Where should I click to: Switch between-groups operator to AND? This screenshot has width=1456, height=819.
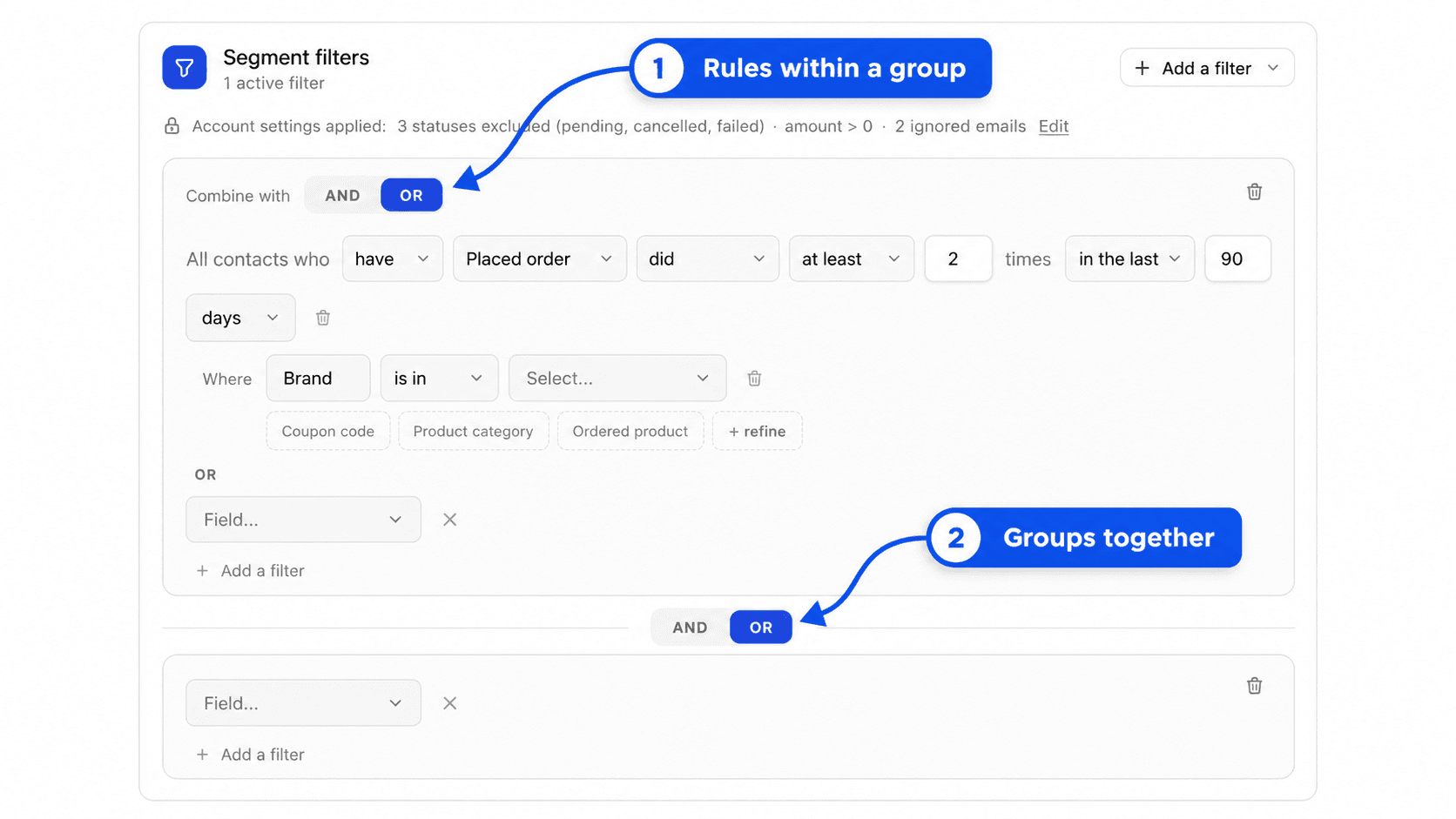690,628
